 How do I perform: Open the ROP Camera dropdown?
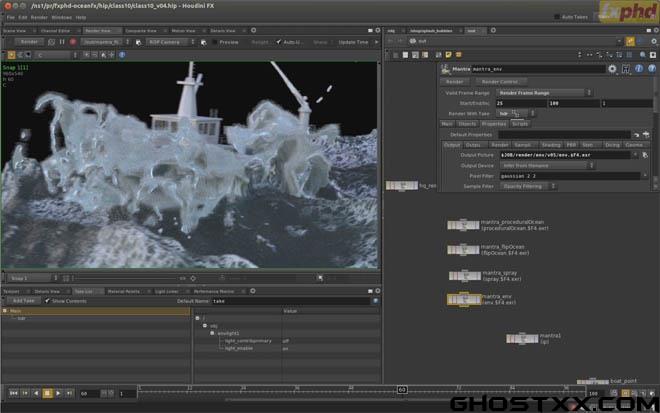click(170, 42)
